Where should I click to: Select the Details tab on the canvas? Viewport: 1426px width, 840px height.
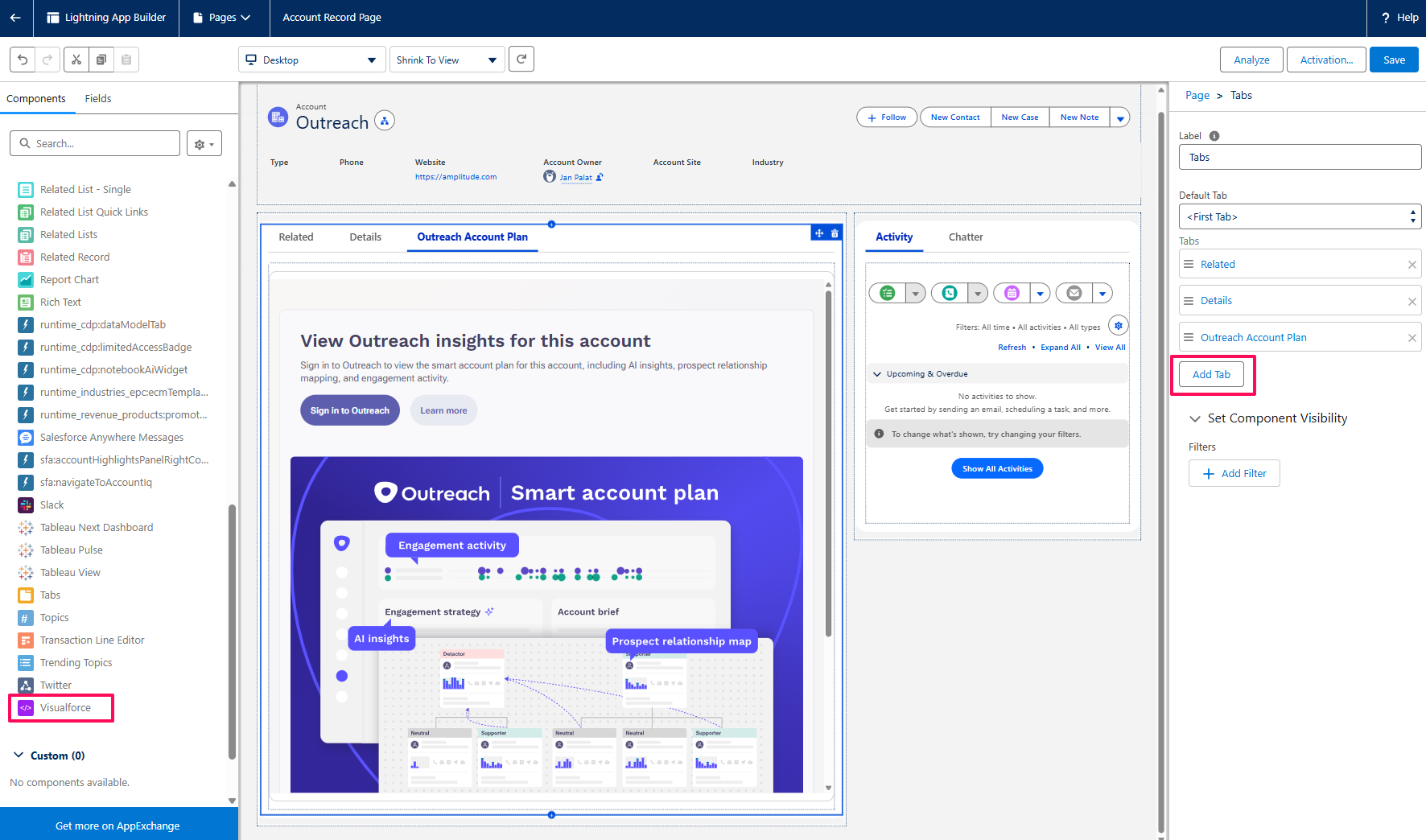(x=365, y=237)
